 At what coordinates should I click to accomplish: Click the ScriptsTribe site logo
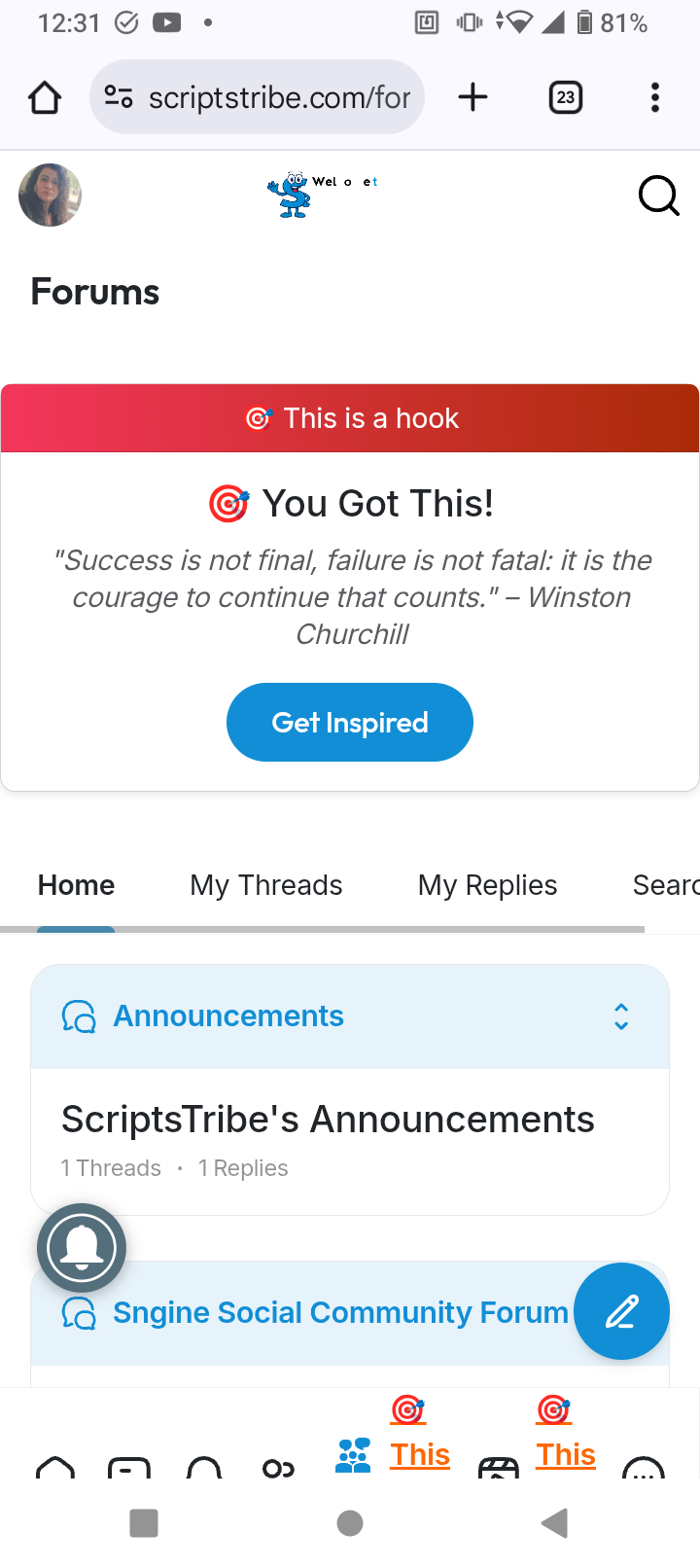[x=290, y=195]
